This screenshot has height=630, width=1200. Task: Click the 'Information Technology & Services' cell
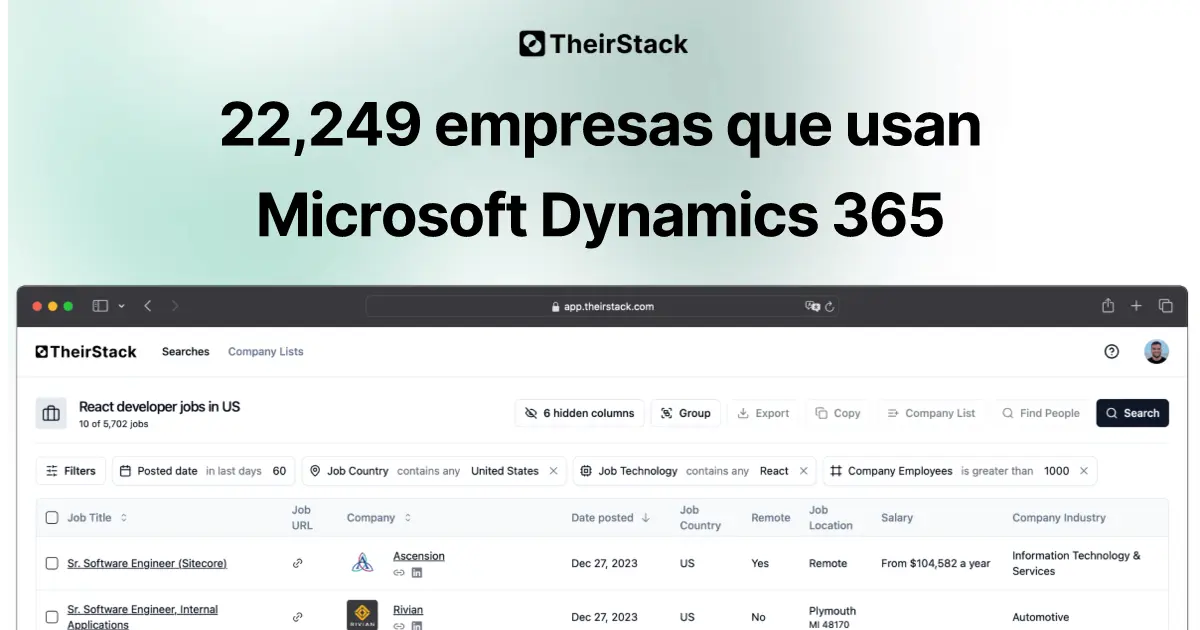pos(1077,564)
